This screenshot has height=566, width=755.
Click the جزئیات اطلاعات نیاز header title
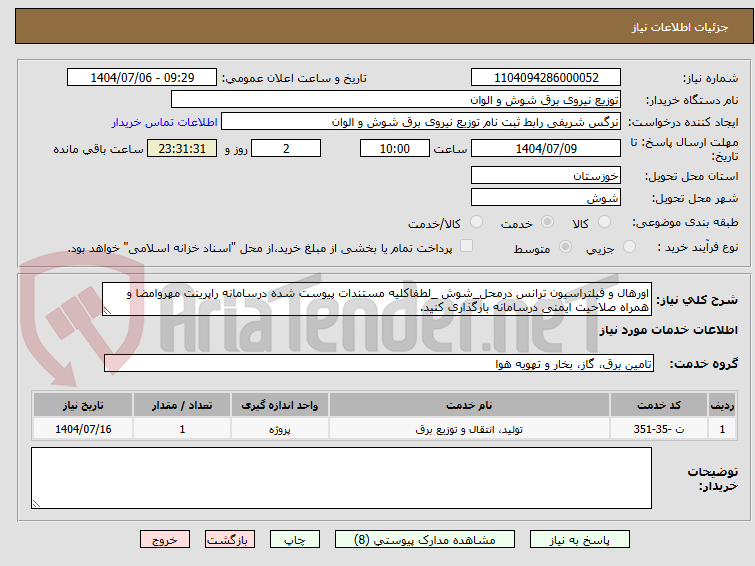pyautogui.click(x=680, y=27)
